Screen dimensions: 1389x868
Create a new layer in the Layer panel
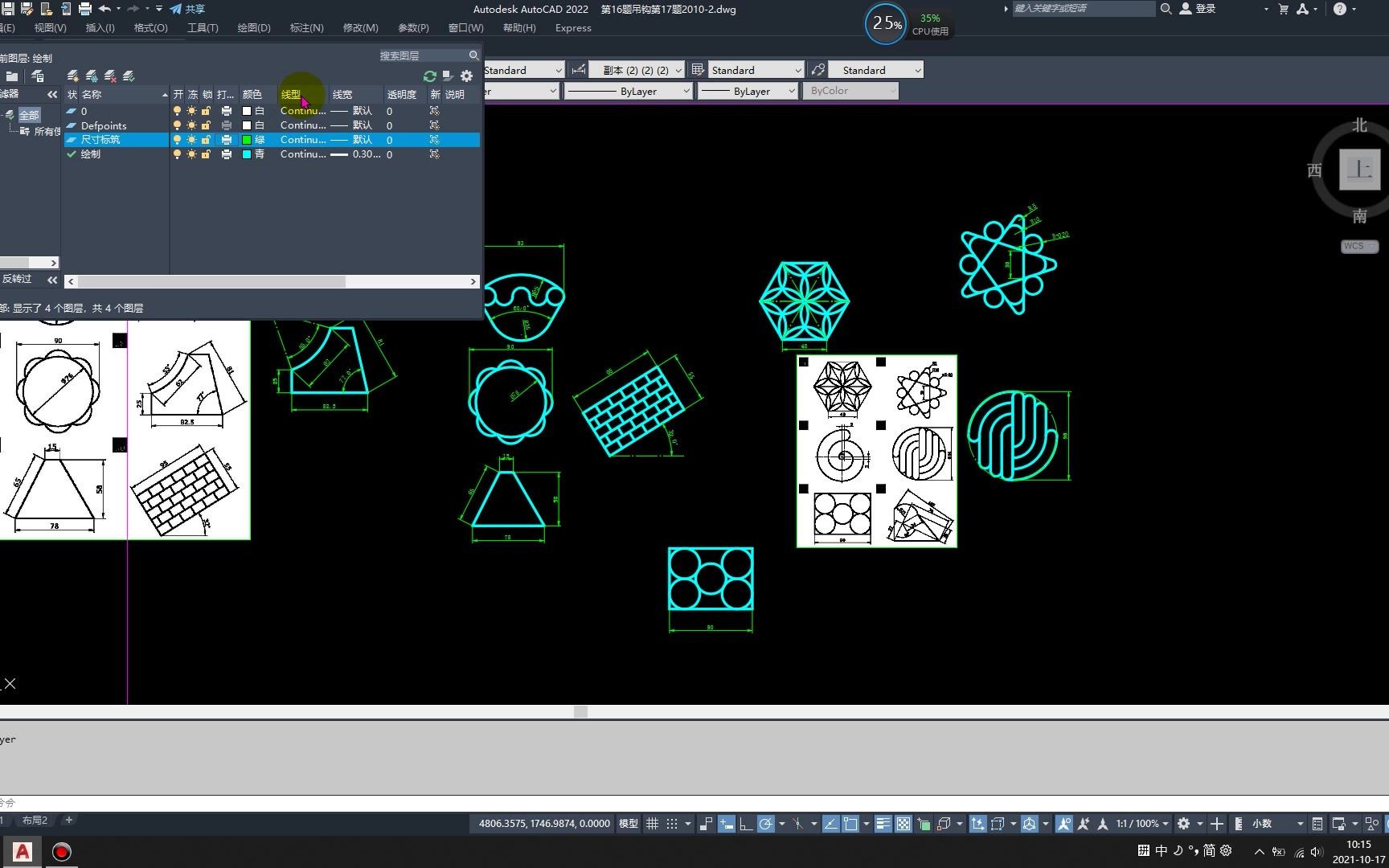(x=72, y=76)
